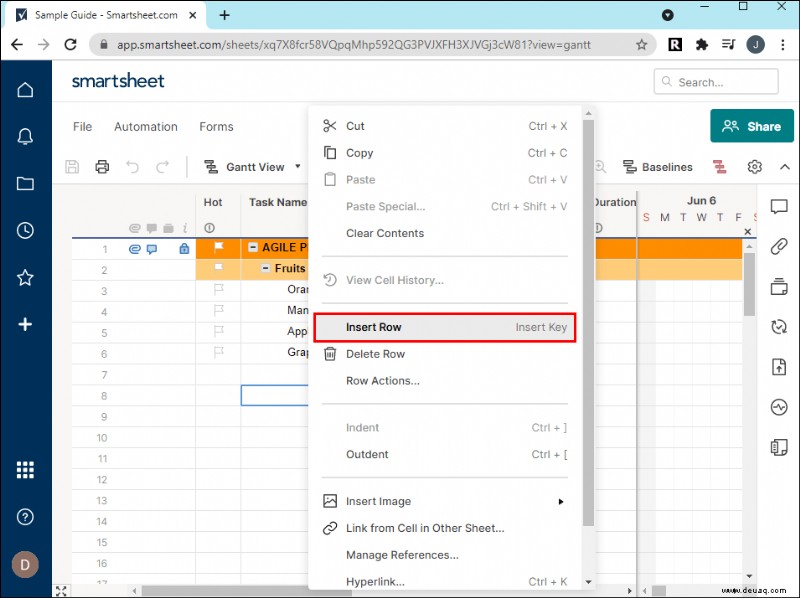The height and width of the screenshot is (598, 800).
Task: Choose Cut from context menu
Action: click(x=444, y=126)
